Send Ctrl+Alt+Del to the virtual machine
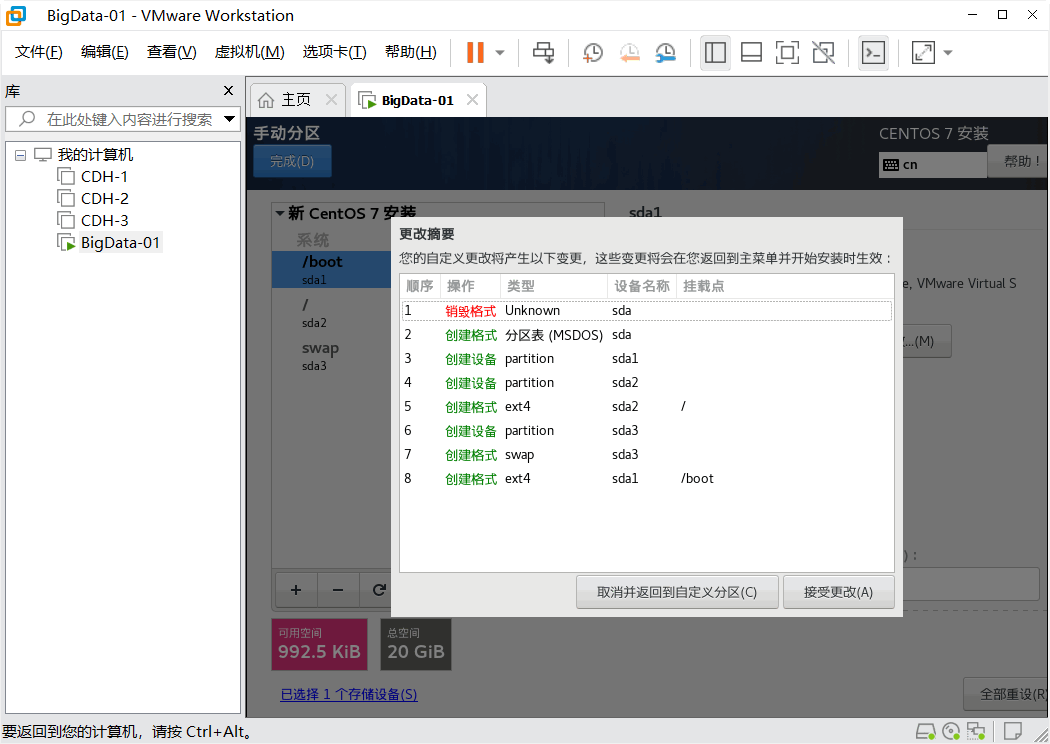The height and width of the screenshot is (744, 1050). (x=543, y=52)
